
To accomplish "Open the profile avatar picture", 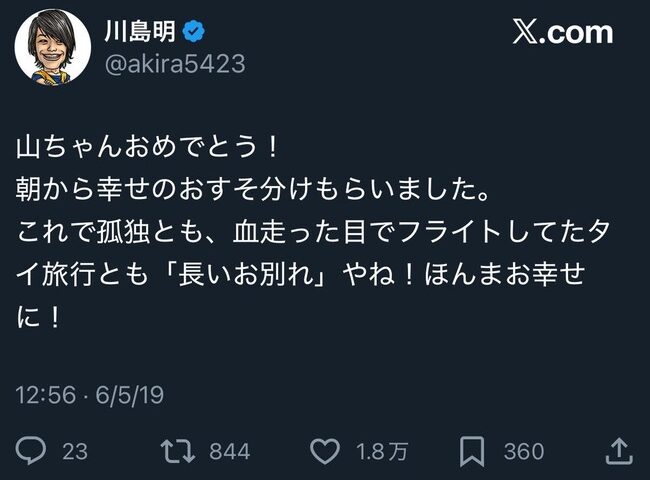I will 47,48.
